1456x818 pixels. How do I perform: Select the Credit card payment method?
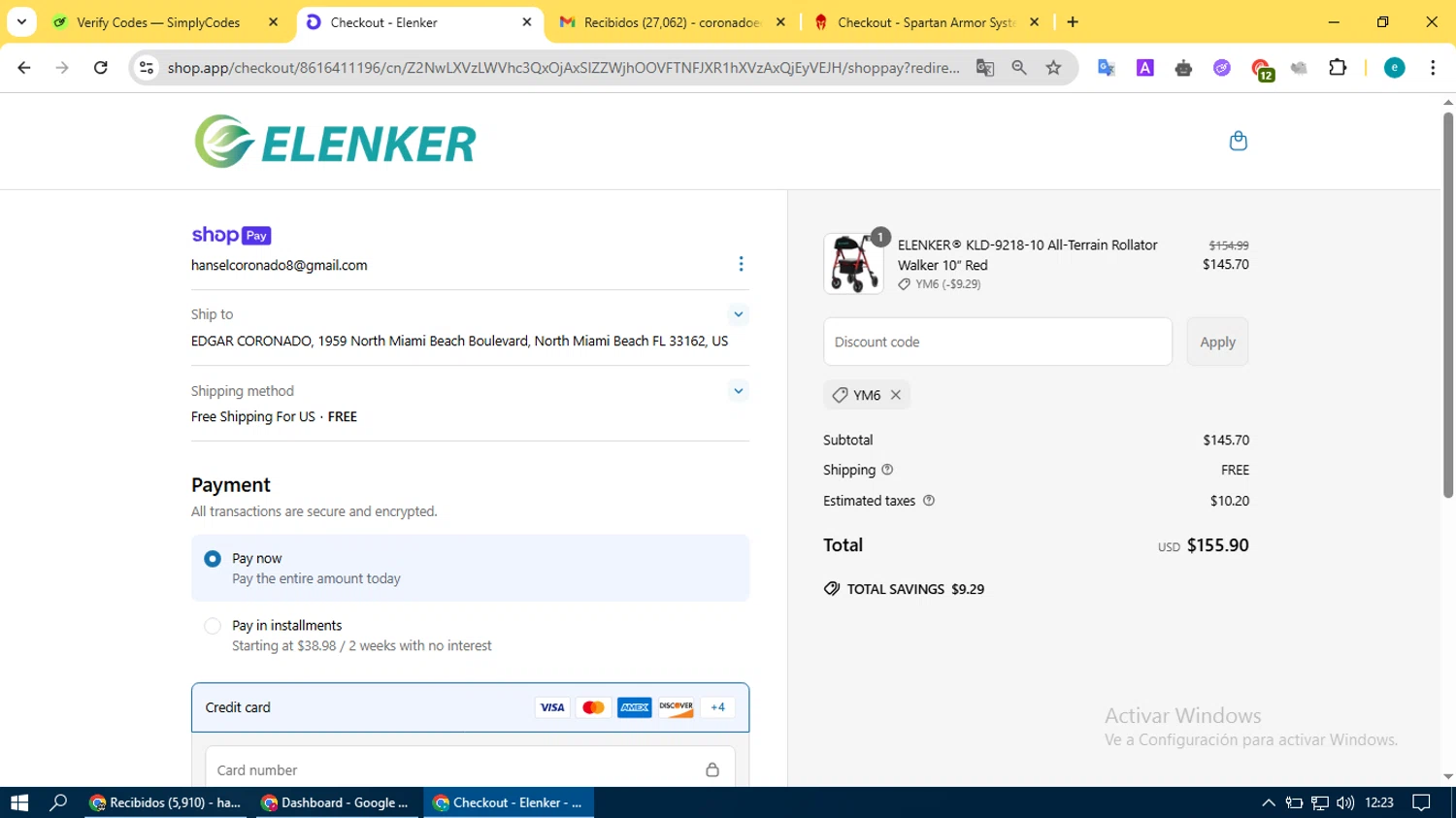coord(470,707)
